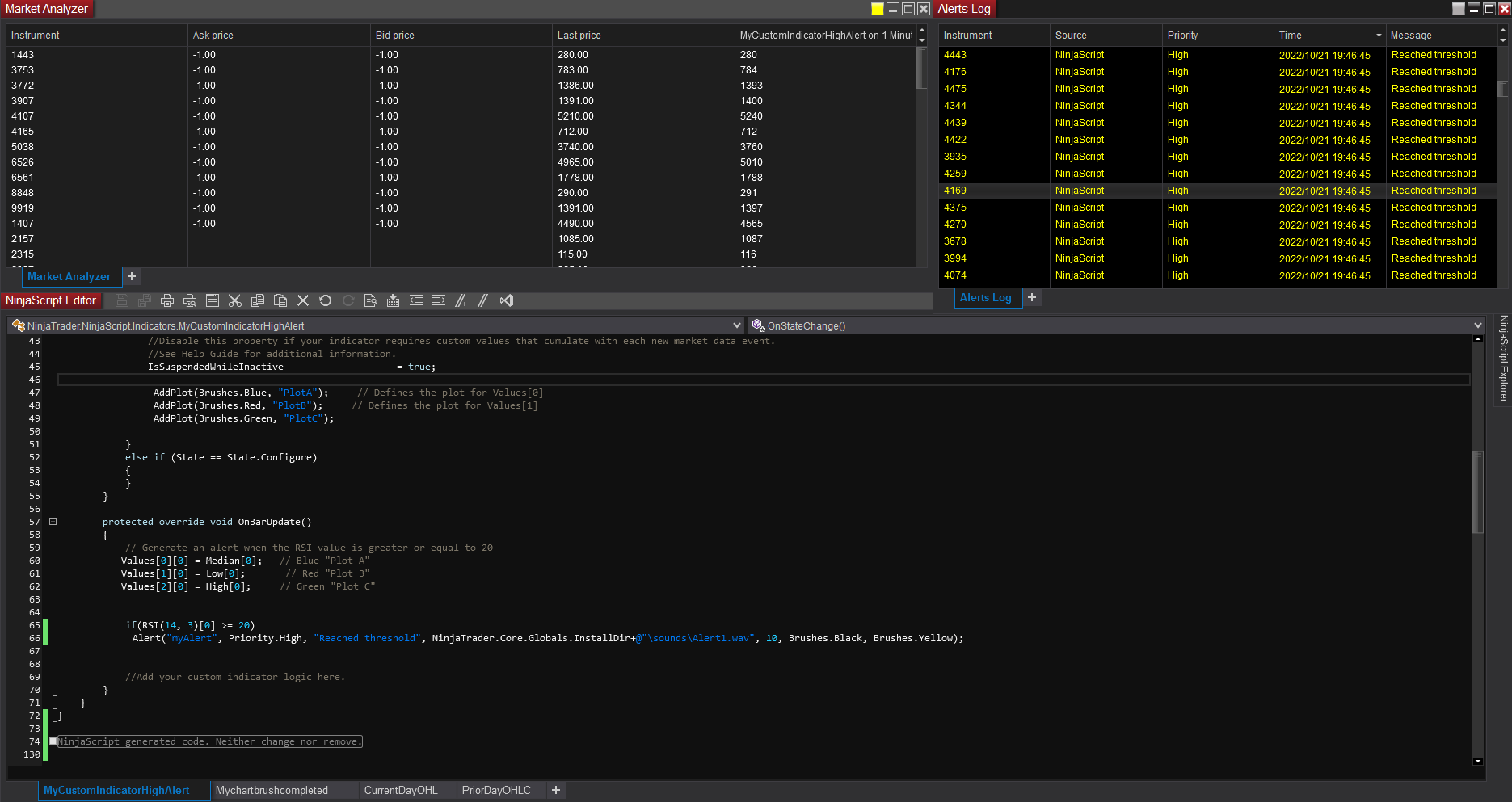Click the Paste clipboard icon

tap(280, 300)
